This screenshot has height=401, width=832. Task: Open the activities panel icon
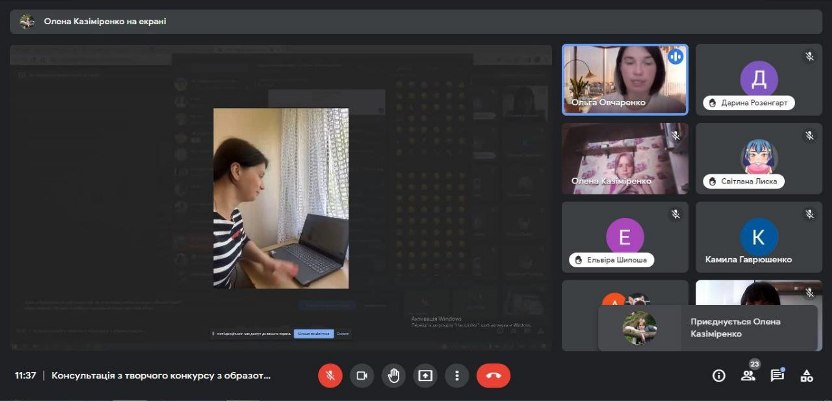pyautogui.click(x=807, y=376)
